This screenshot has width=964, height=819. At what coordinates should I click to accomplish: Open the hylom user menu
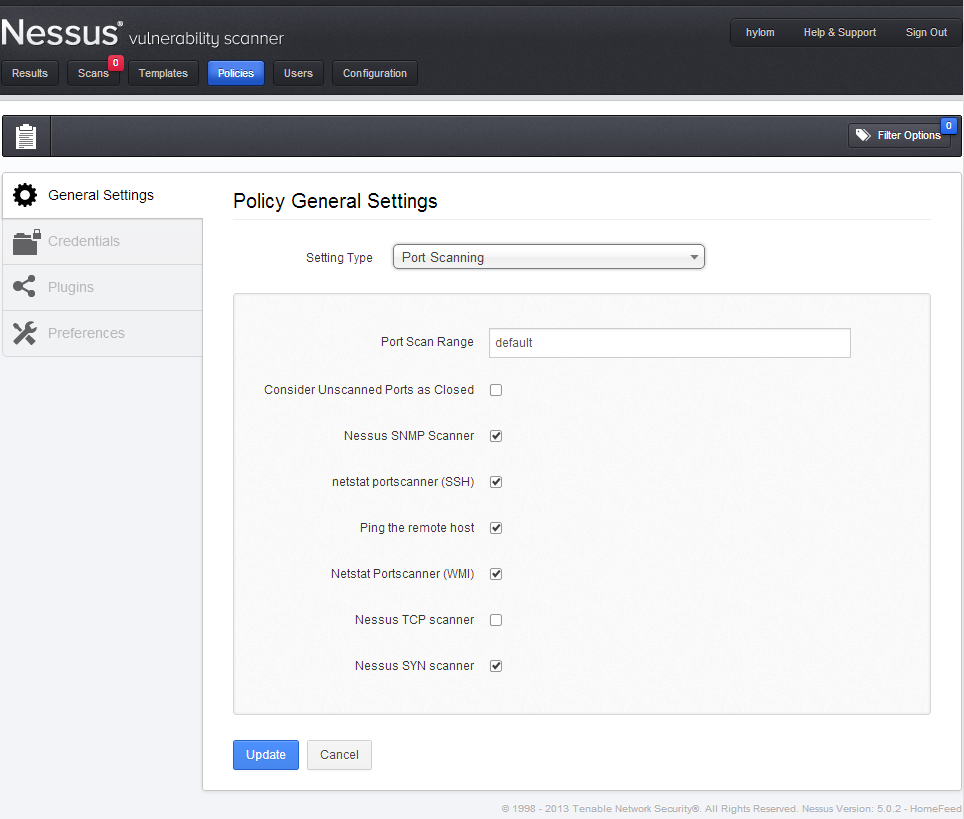point(760,33)
